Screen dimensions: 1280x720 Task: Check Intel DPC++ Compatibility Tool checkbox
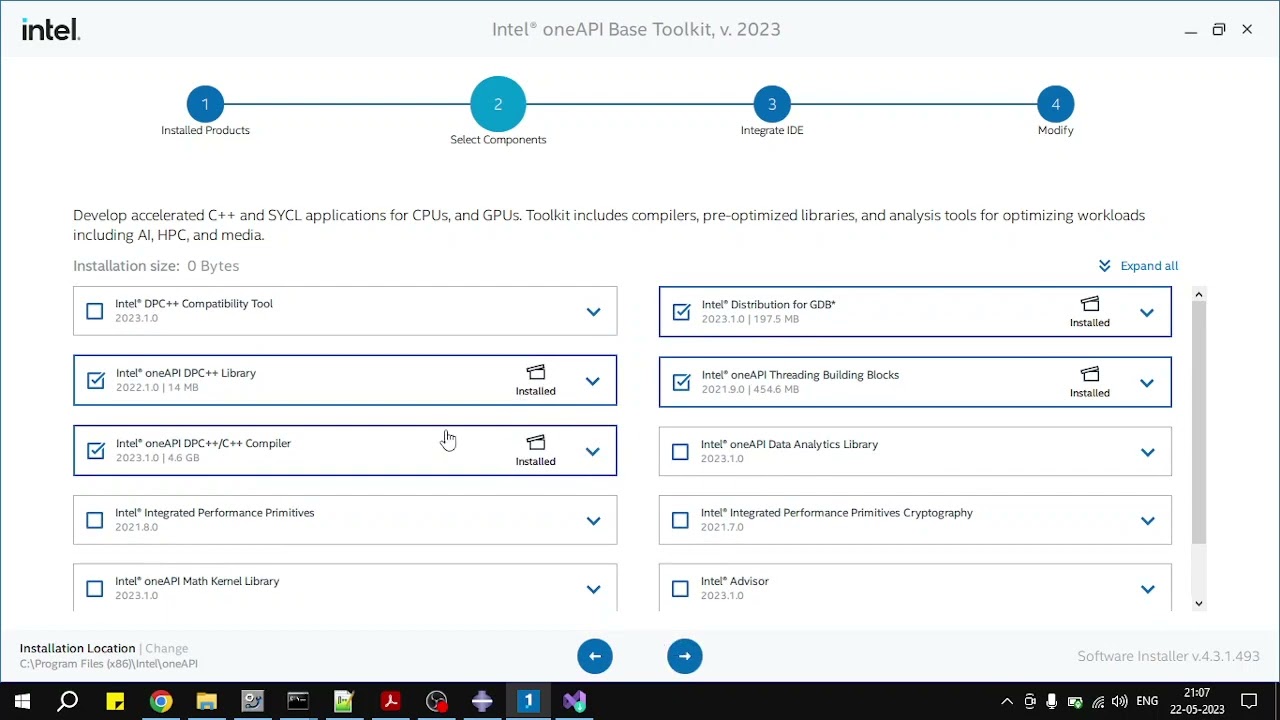pyautogui.click(x=95, y=311)
